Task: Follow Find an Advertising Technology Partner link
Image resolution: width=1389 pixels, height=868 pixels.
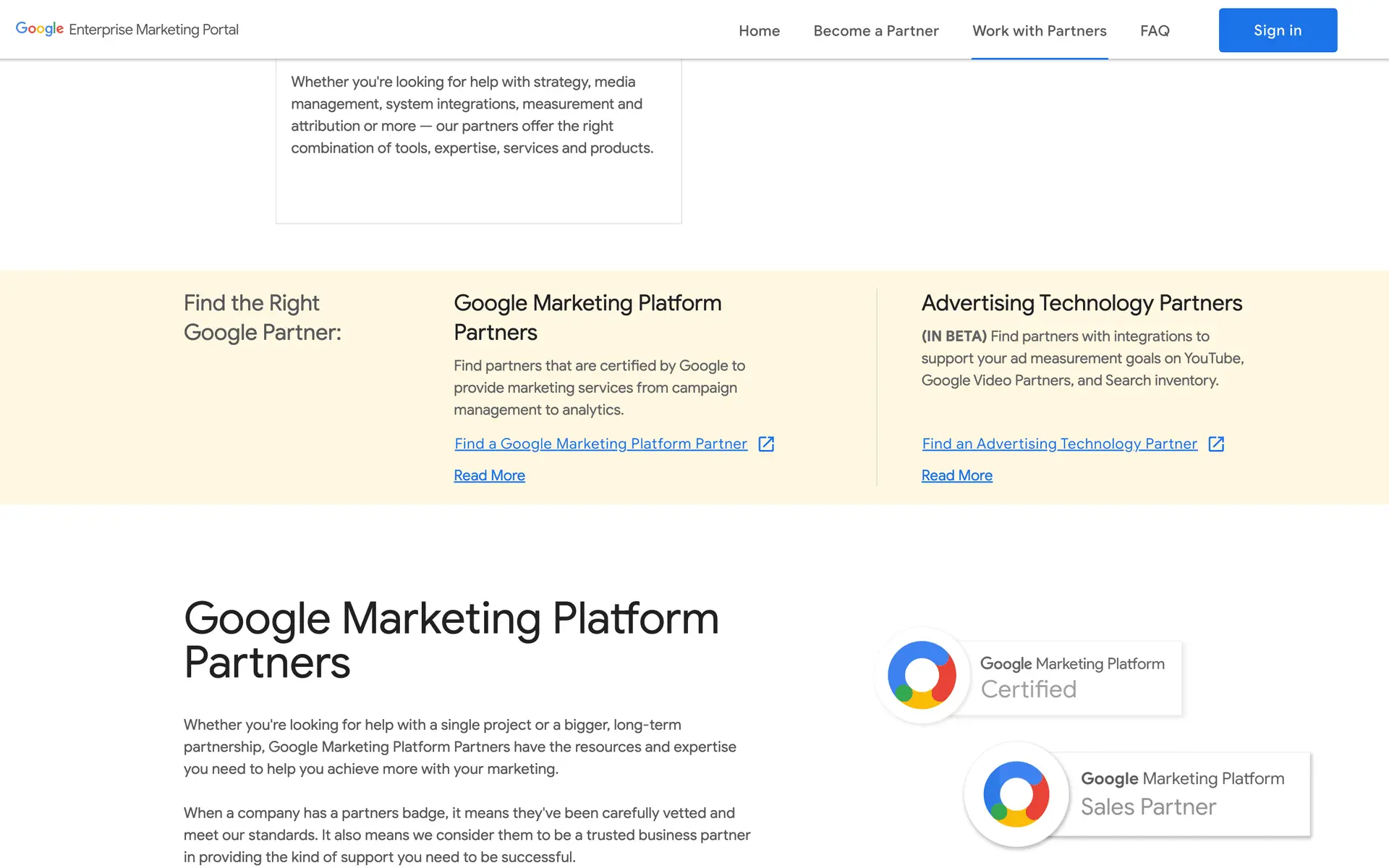Action: click(x=1059, y=444)
